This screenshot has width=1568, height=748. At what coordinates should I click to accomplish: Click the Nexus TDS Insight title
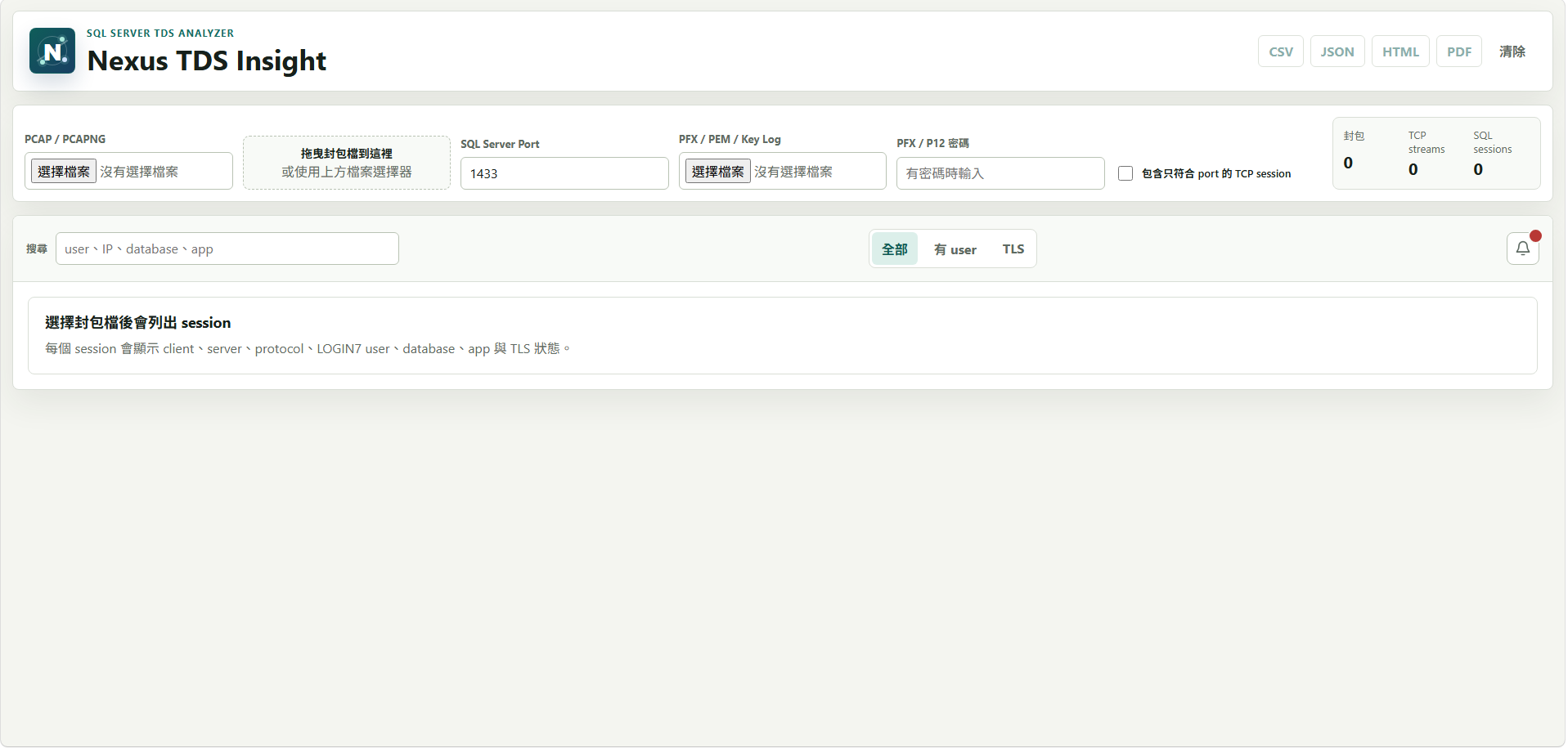point(206,60)
